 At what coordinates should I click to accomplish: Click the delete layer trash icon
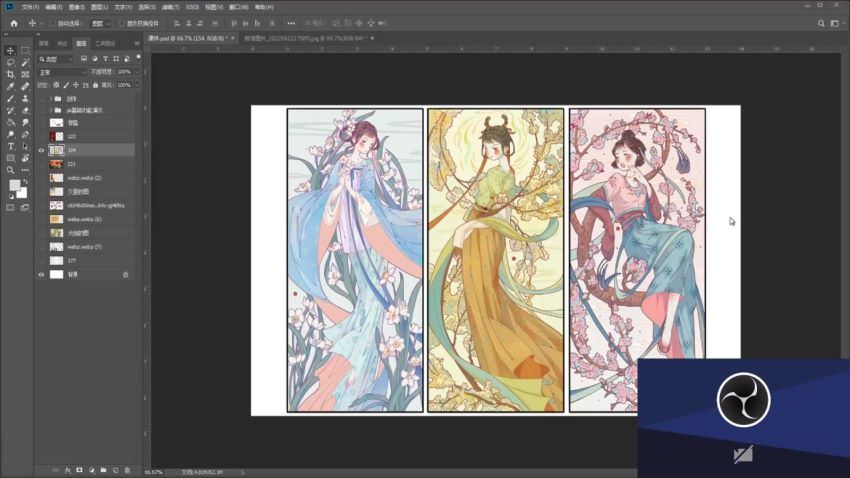(x=127, y=470)
